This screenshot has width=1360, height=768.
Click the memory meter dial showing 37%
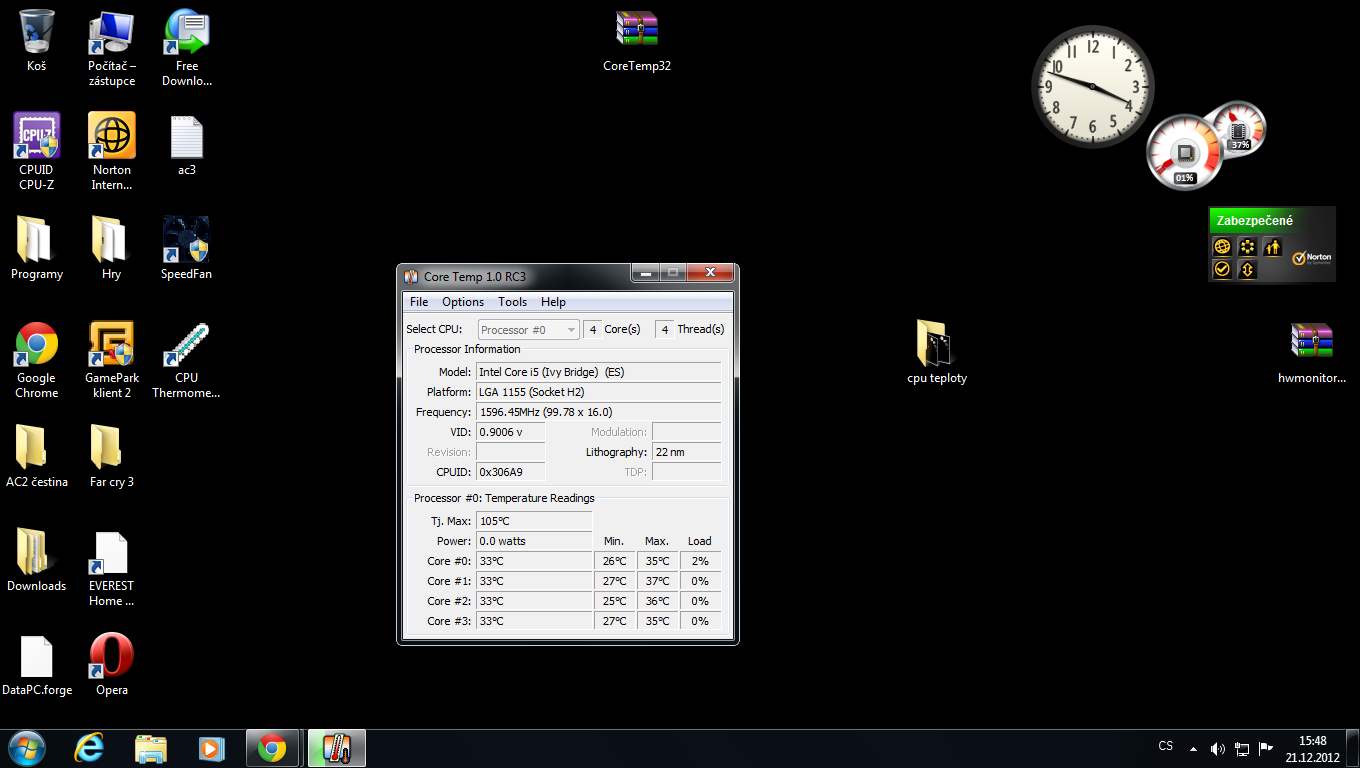(1238, 129)
